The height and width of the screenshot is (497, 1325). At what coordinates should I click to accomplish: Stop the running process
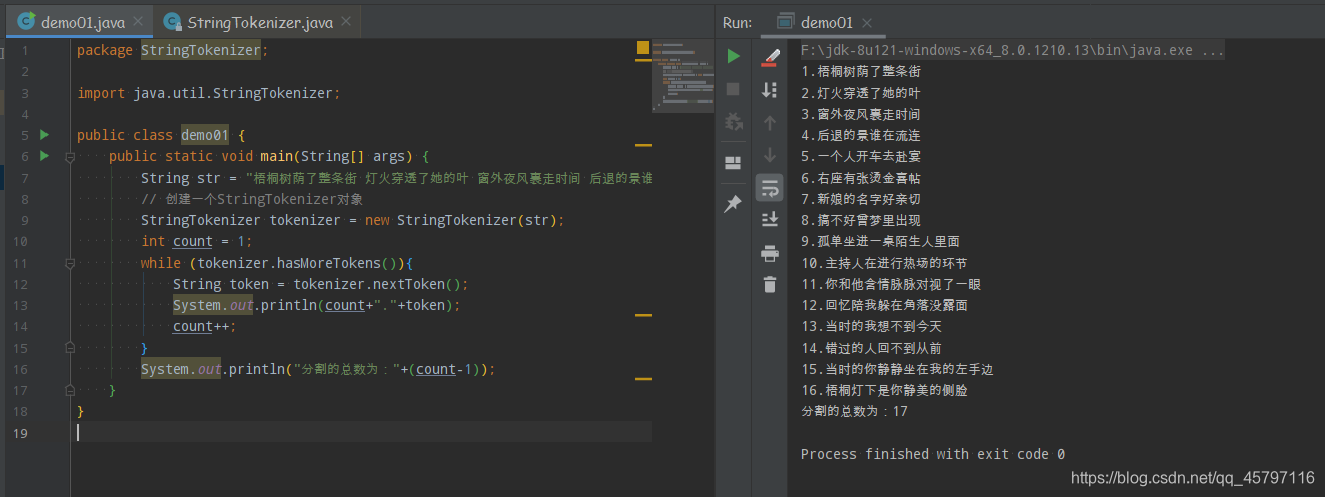[734, 89]
